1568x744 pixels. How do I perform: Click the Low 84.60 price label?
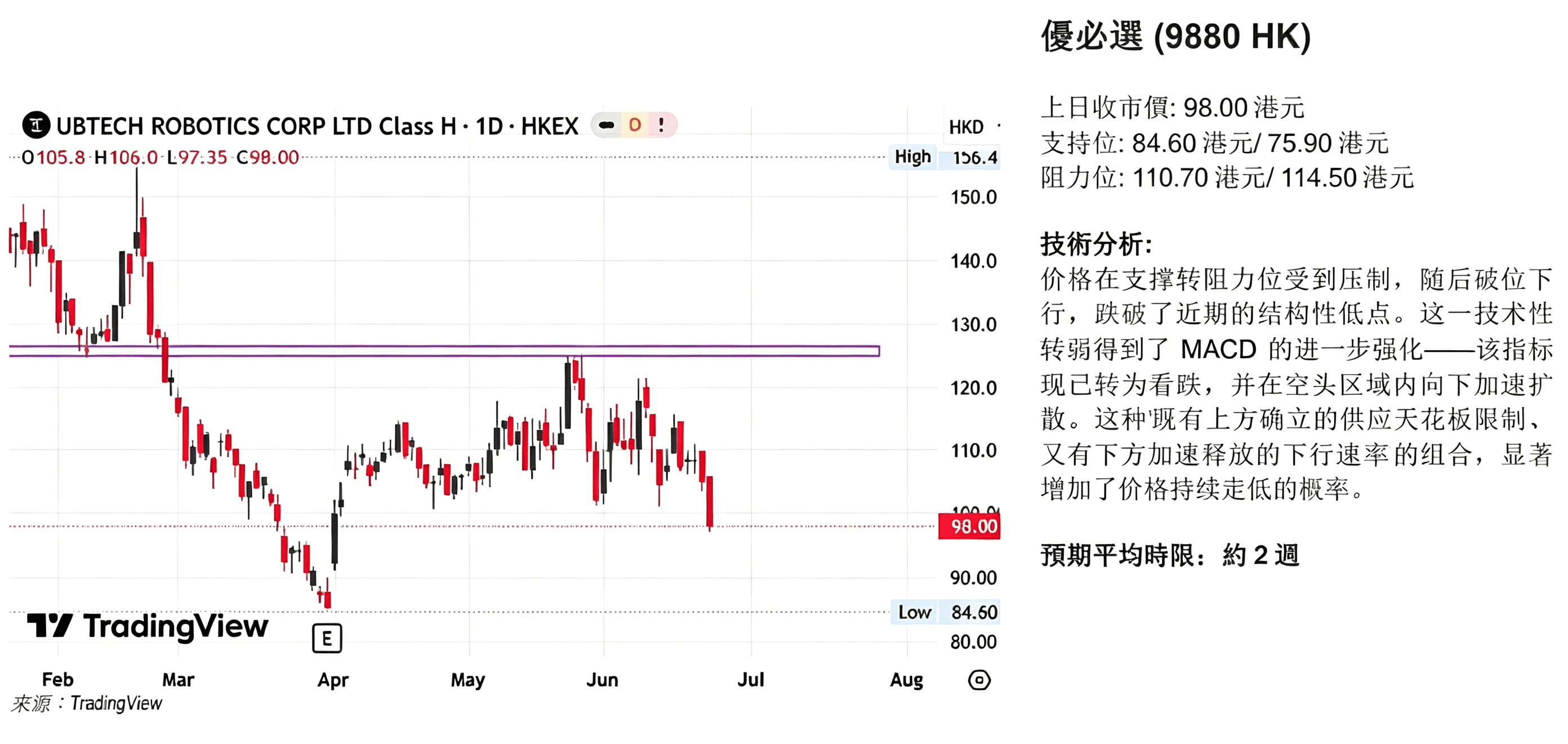click(946, 612)
